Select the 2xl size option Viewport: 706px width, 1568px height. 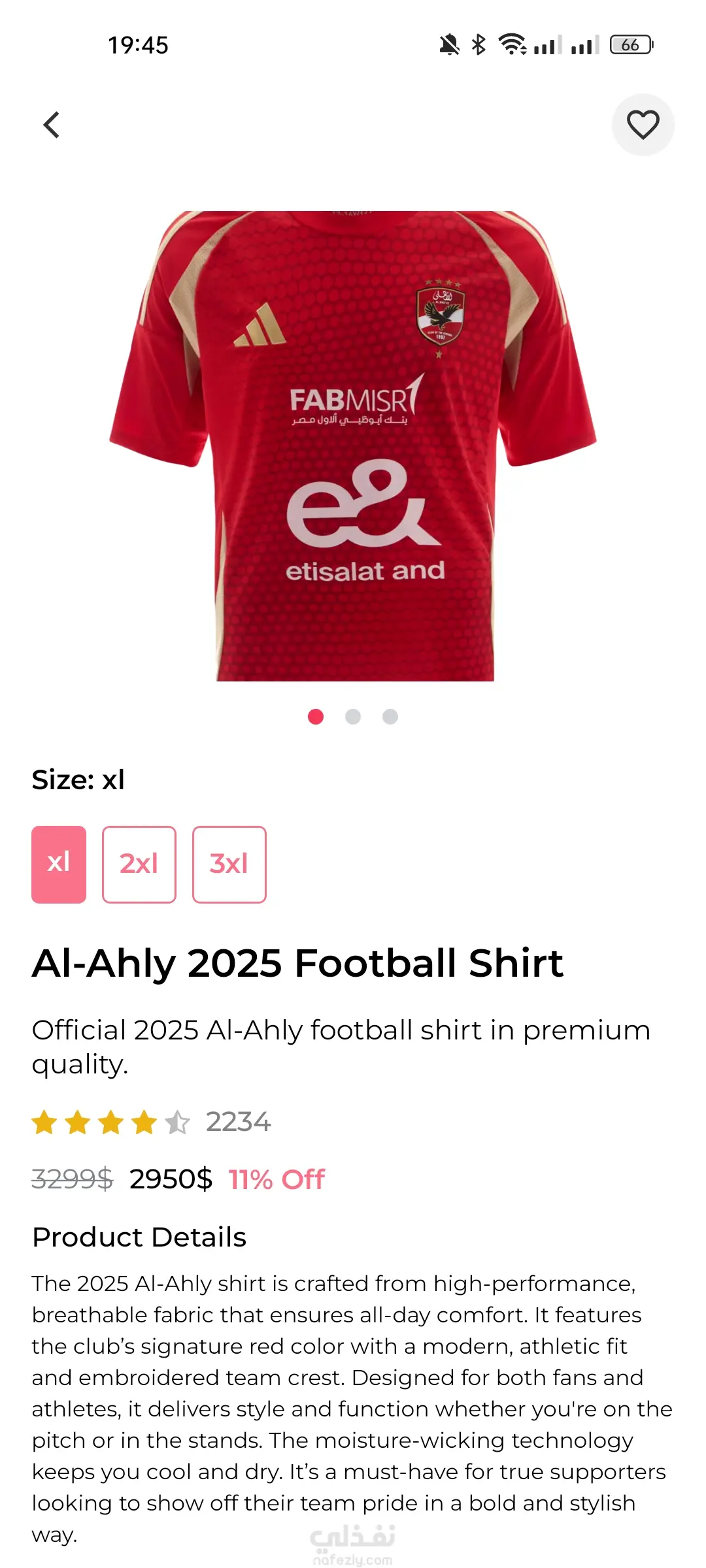pyautogui.click(x=139, y=864)
